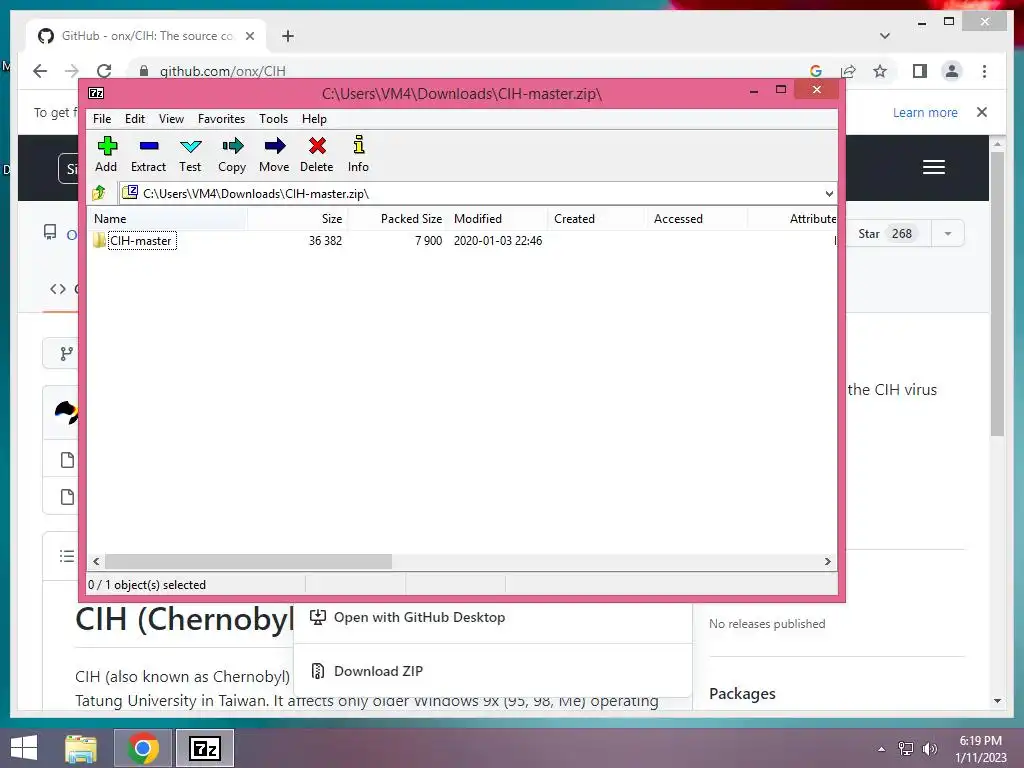Show hidden system tray icons
This screenshot has width=1024, height=768.
pos(882,749)
